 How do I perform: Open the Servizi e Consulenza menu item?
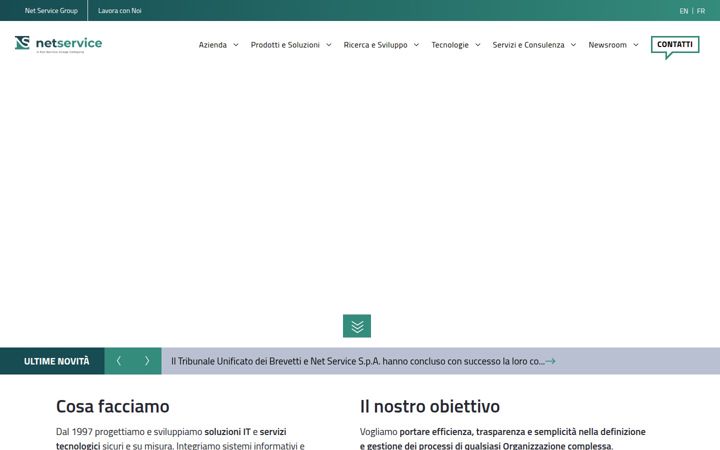529,45
